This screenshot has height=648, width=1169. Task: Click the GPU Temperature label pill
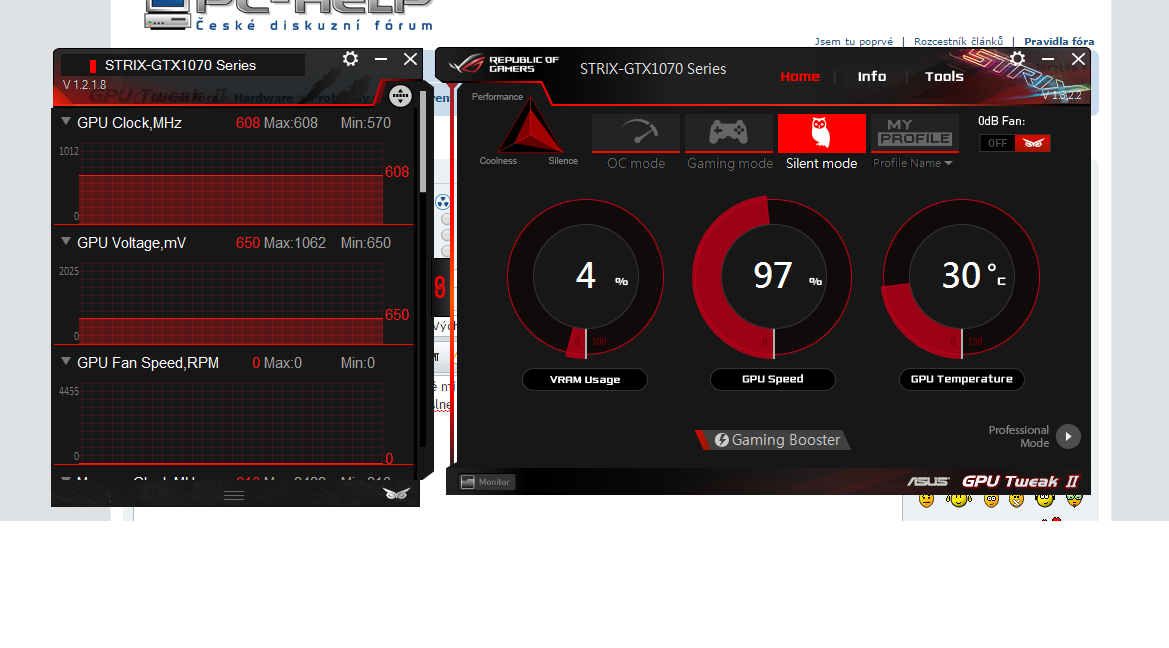coord(962,379)
